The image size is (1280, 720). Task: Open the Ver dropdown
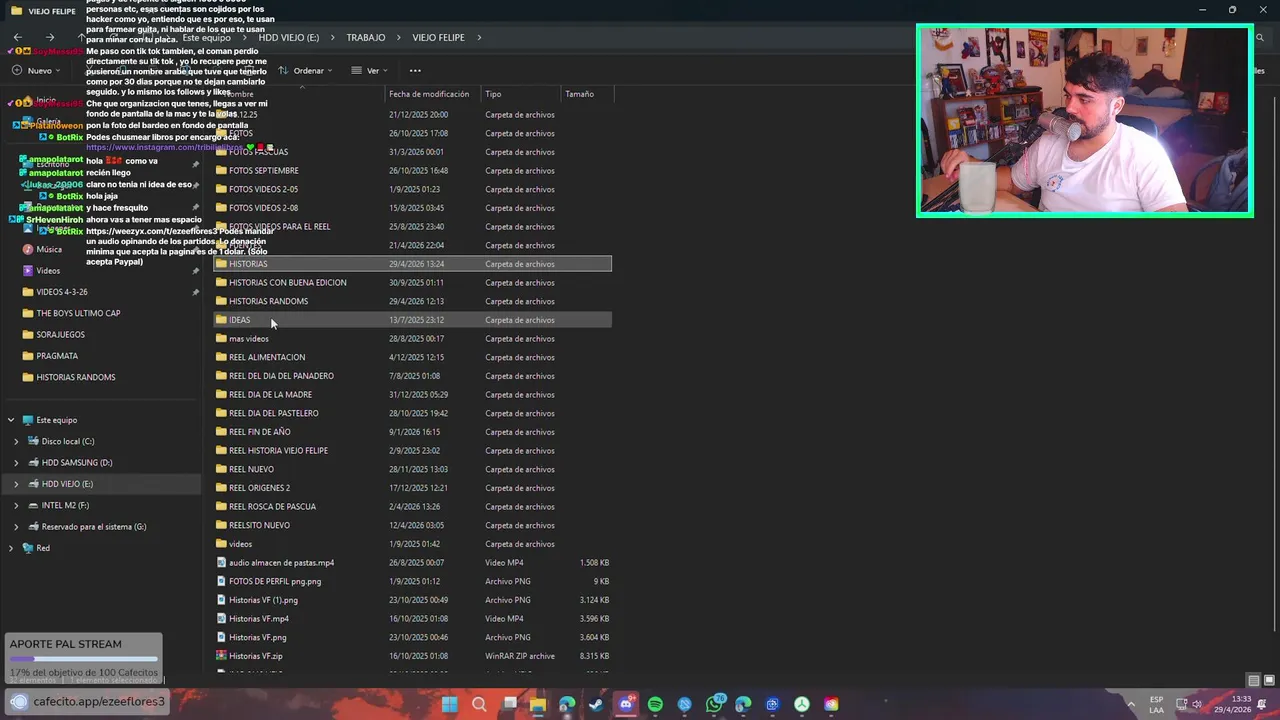tap(370, 70)
